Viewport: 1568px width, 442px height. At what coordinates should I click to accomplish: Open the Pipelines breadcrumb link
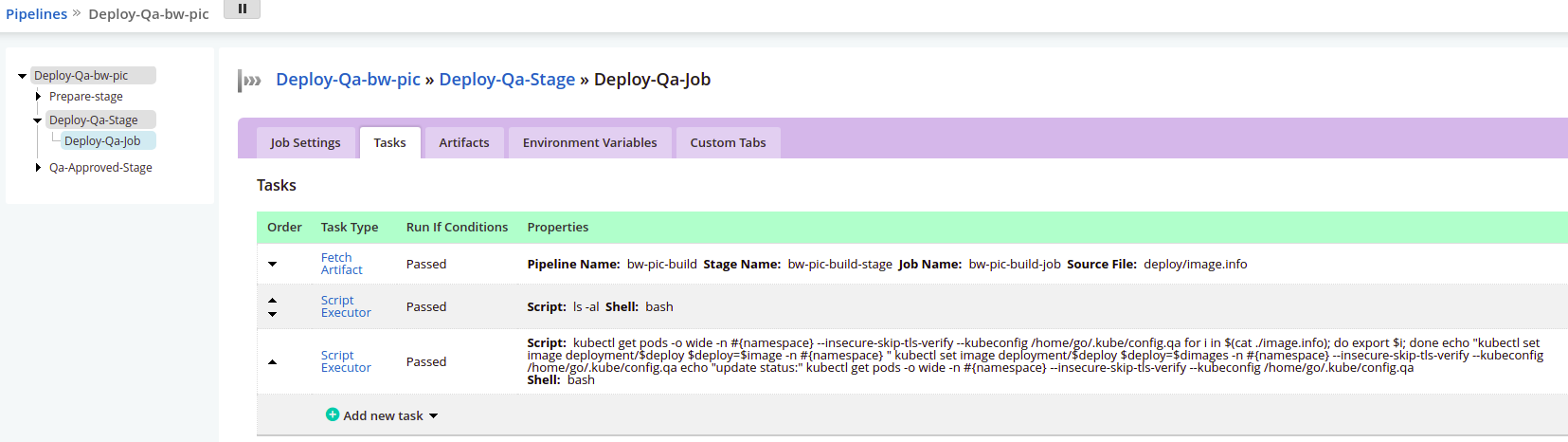coord(36,14)
